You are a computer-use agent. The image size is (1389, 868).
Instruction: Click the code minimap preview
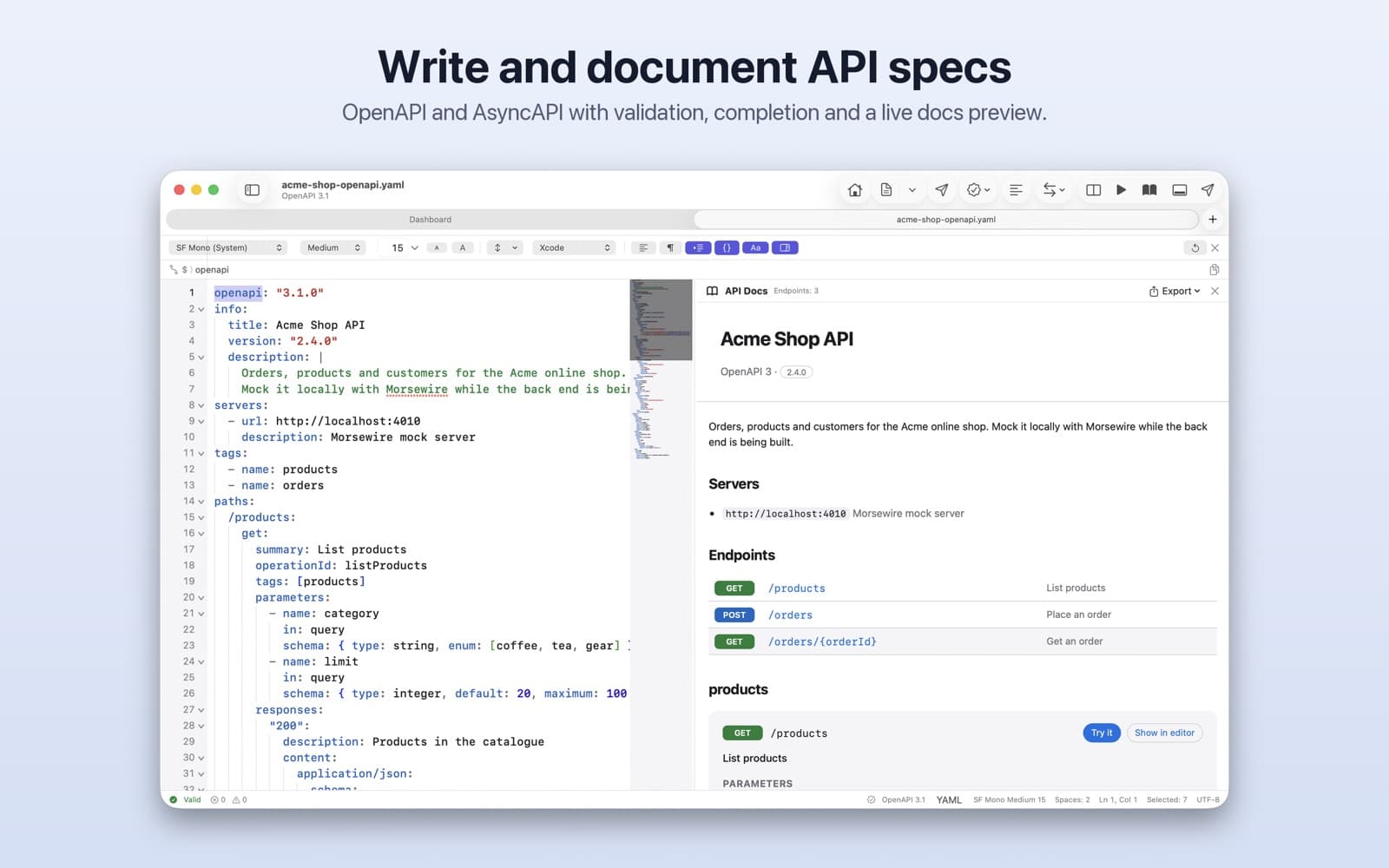click(x=661, y=369)
